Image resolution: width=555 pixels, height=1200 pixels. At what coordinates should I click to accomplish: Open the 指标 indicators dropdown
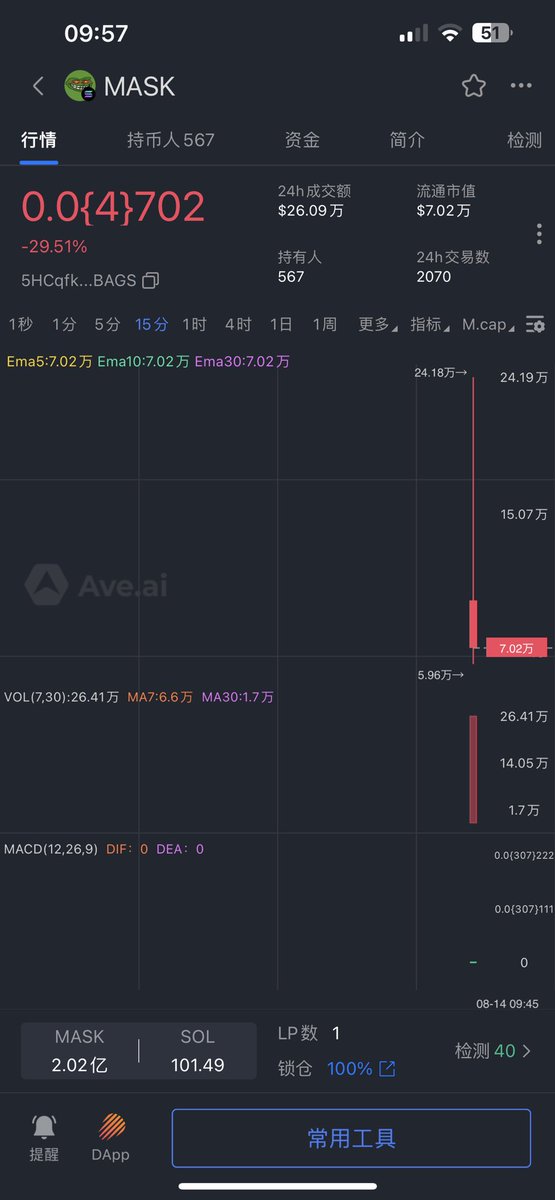[x=429, y=324]
